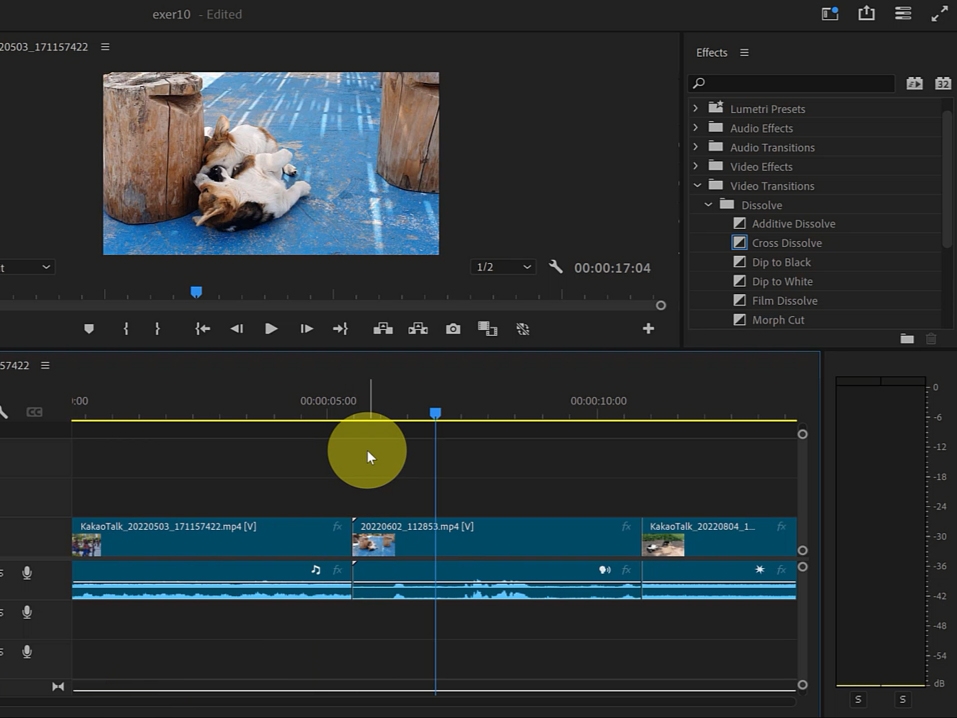
Task: Step forward one frame
Action: click(306, 329)
